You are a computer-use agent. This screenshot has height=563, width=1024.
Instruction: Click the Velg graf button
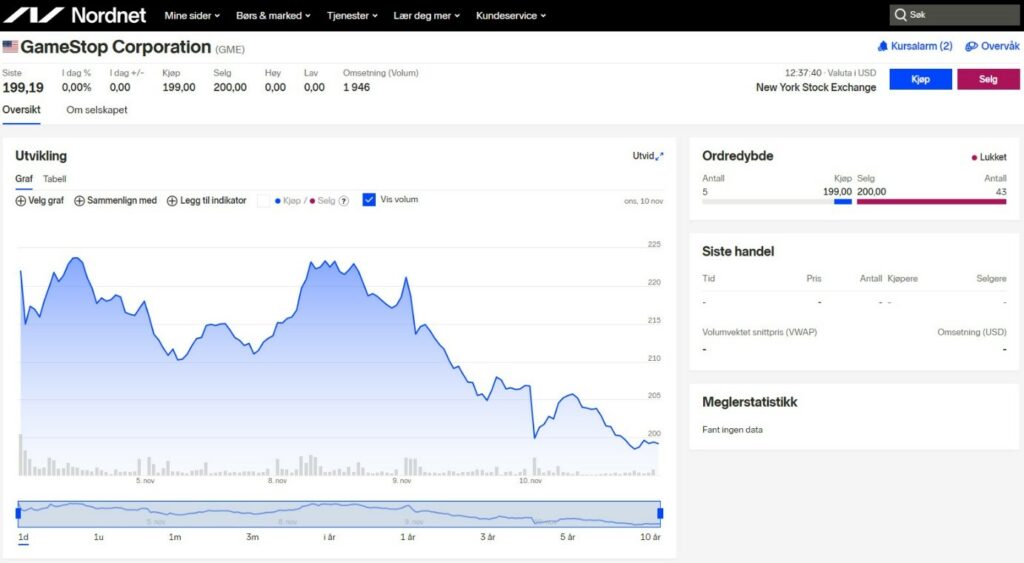(39, 201)
